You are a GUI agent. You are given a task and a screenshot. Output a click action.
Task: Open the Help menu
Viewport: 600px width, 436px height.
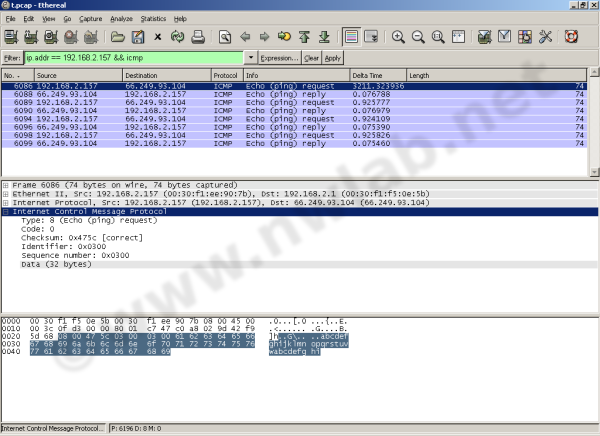[180, 19]
